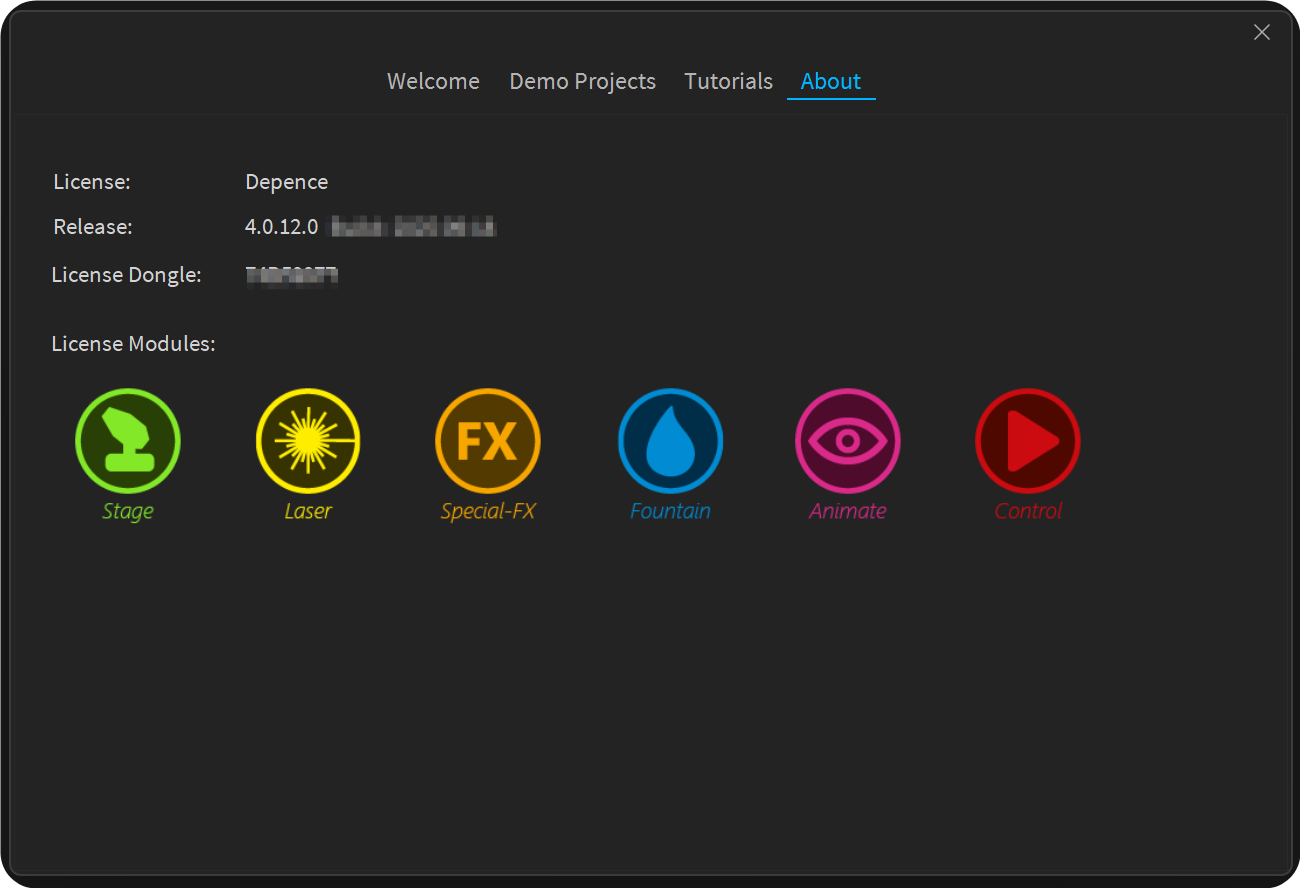
Task: Click the red Control play icon
Action: coord(1028,441)
